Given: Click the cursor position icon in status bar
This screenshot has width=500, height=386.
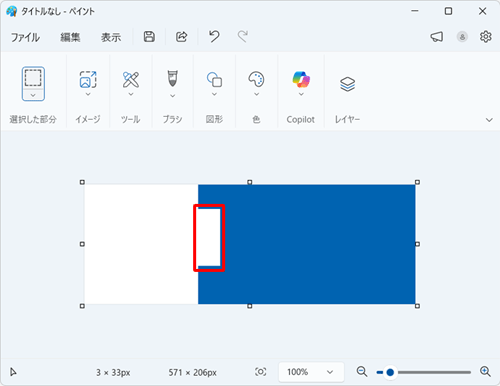Looking at the screenshot, I should point(13,372).
